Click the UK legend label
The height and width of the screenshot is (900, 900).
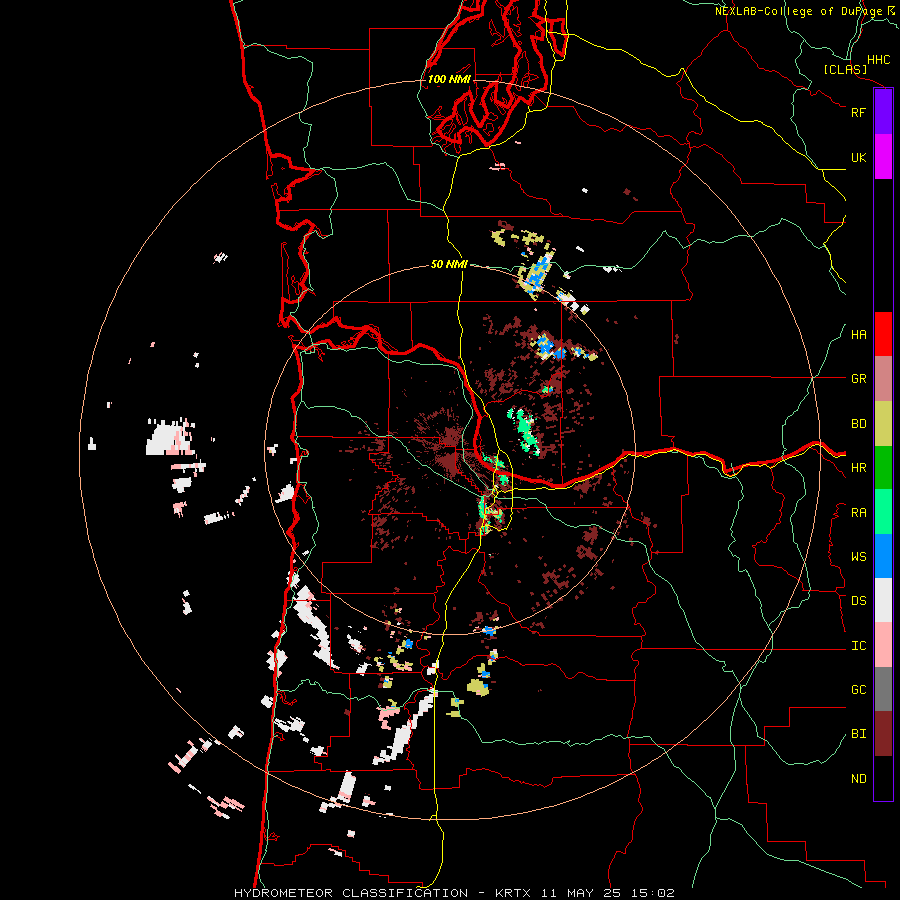click(x=858, y=158)
